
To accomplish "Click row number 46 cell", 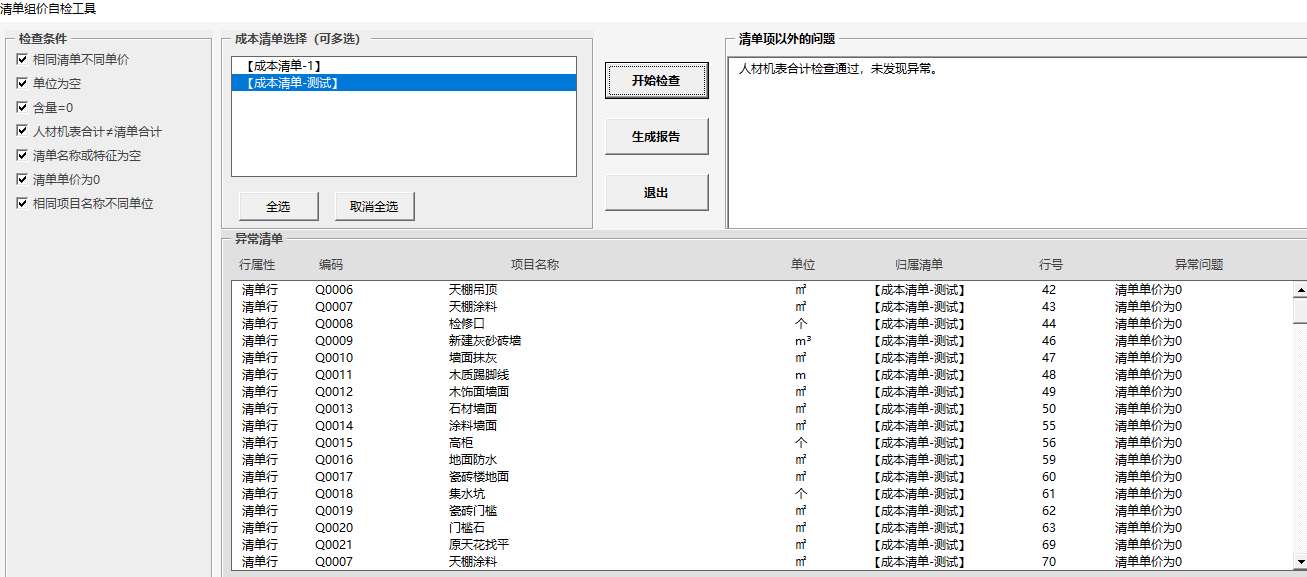I will (x=1049, y=341).
